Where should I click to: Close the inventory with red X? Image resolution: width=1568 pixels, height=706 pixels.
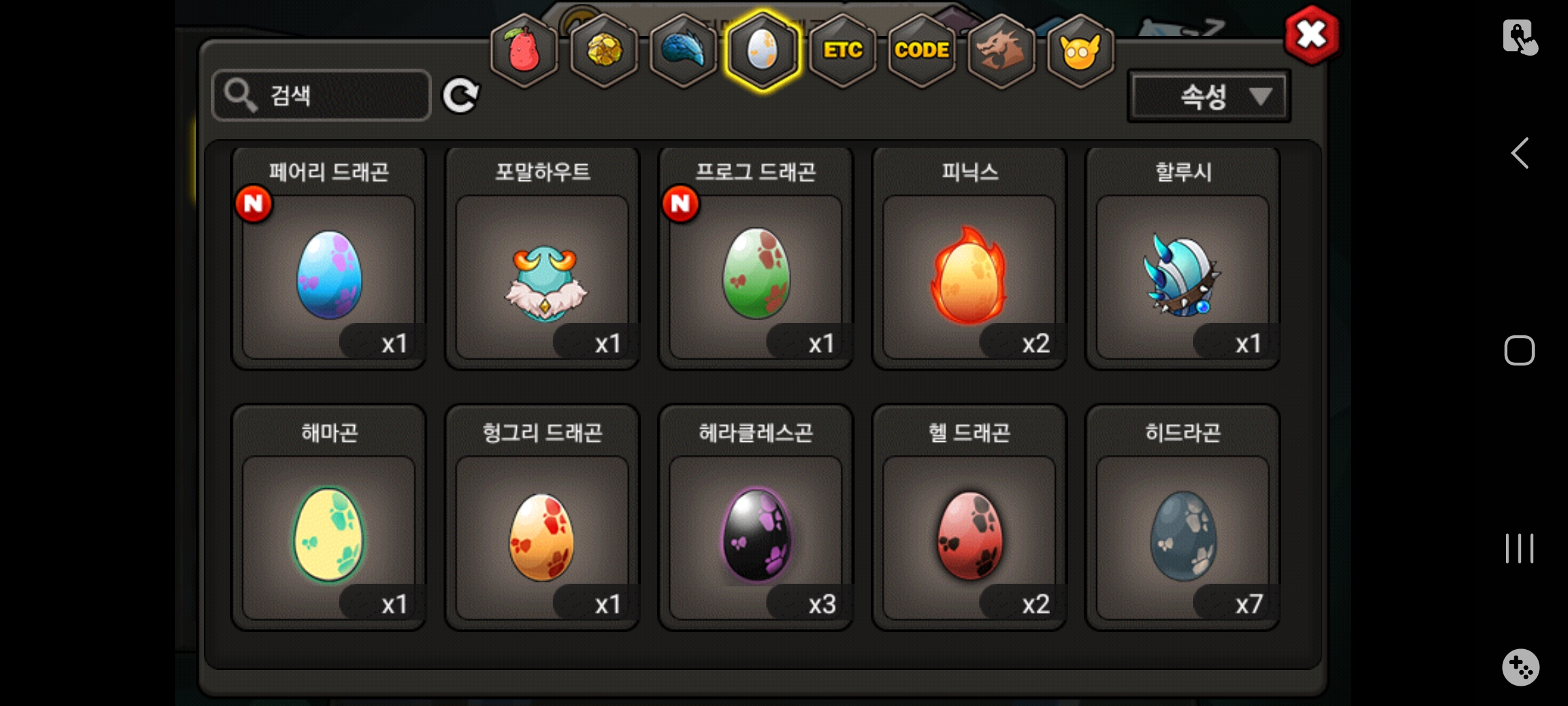coord(1311,35)
